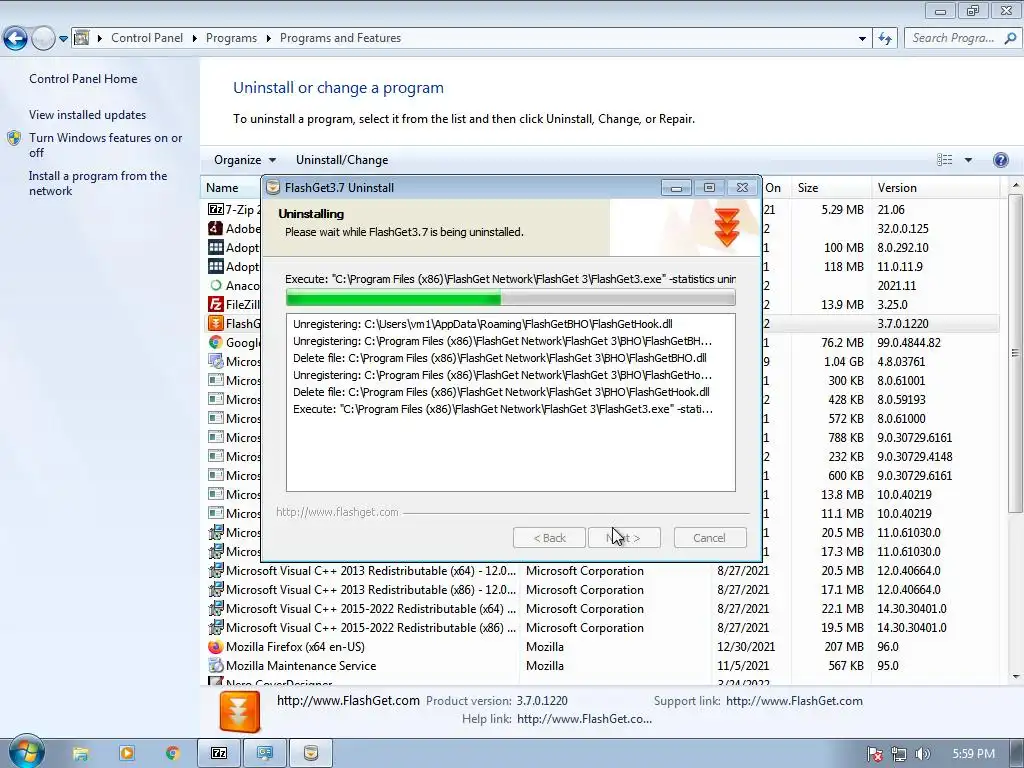Image resolution: width=1024 pixels, height=768 pixels.
Task: Open Google Chrome from taskbar
Action: [x=172, y=754]
